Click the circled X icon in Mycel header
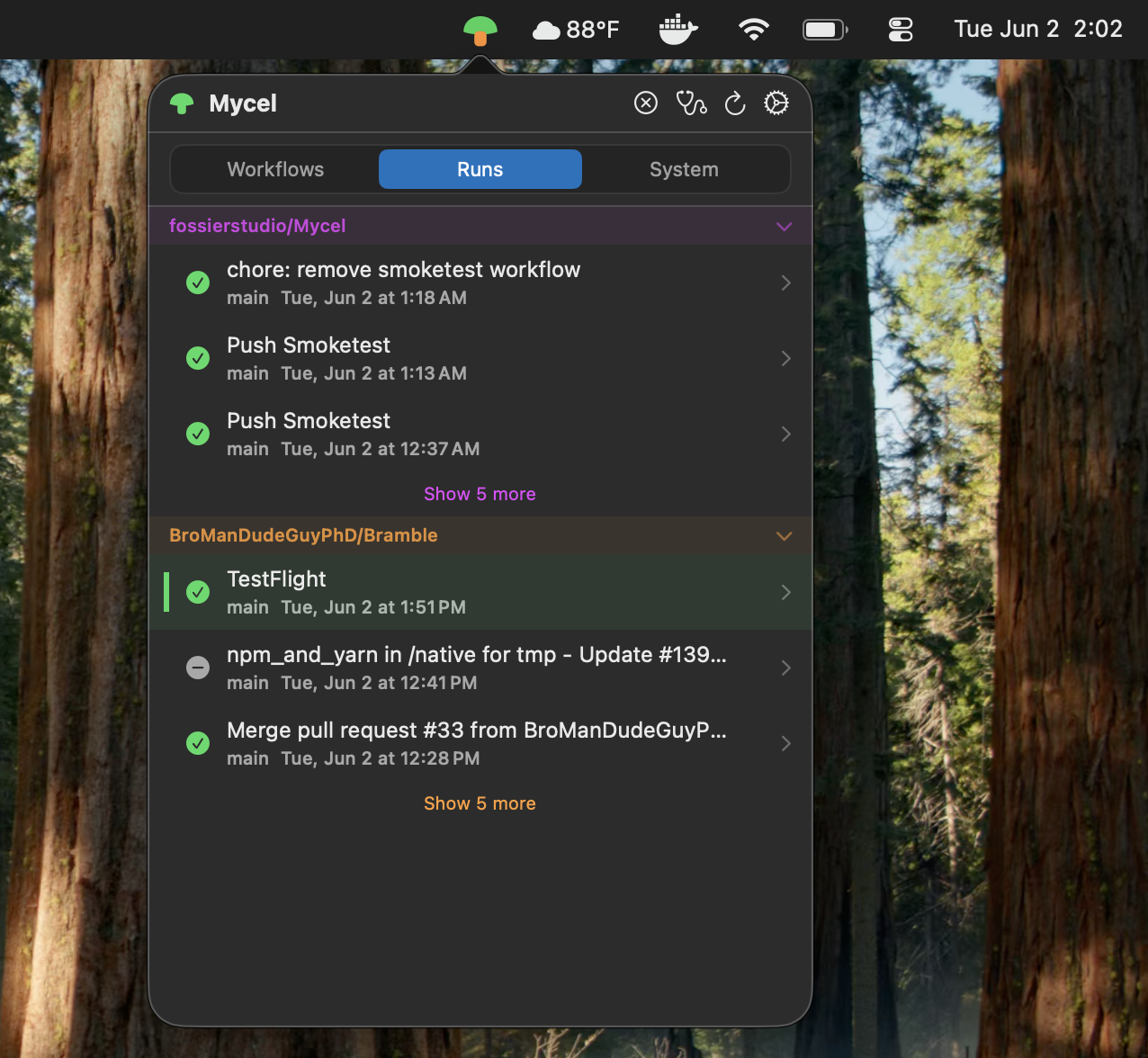The width and height of the screenshot is (1148, 1058). click(x=646, y=103)
